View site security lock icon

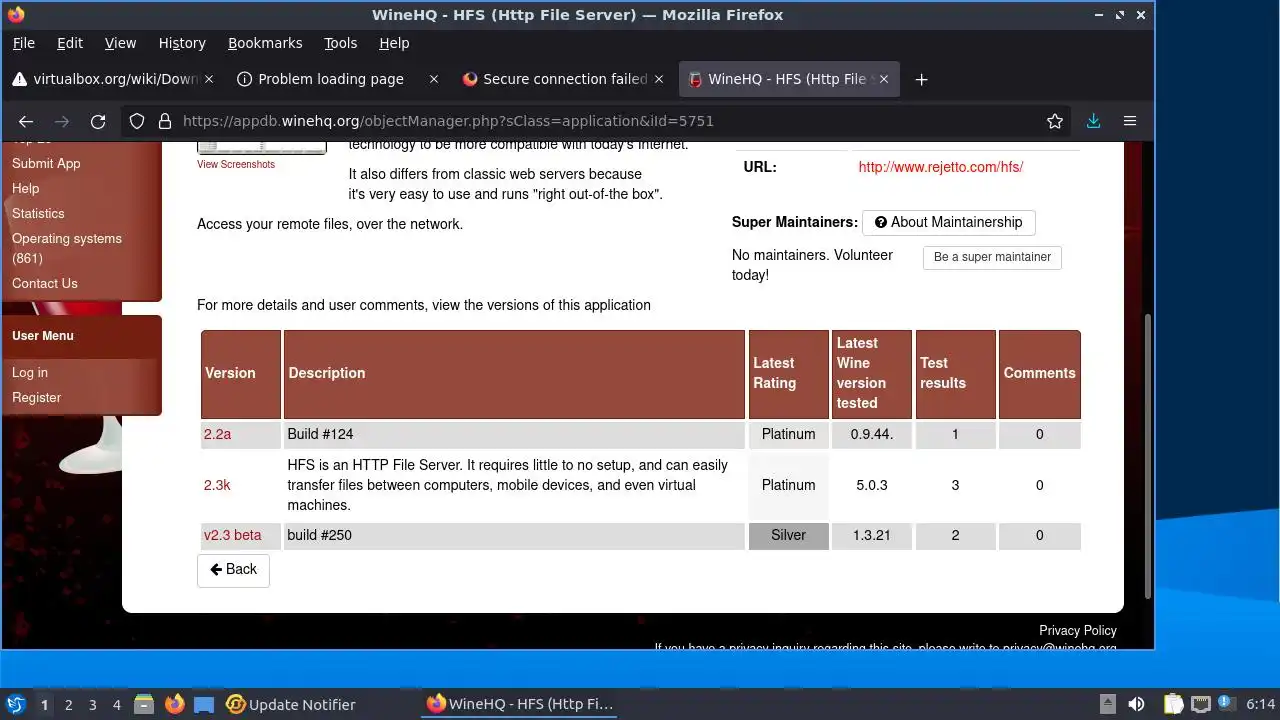165,121
